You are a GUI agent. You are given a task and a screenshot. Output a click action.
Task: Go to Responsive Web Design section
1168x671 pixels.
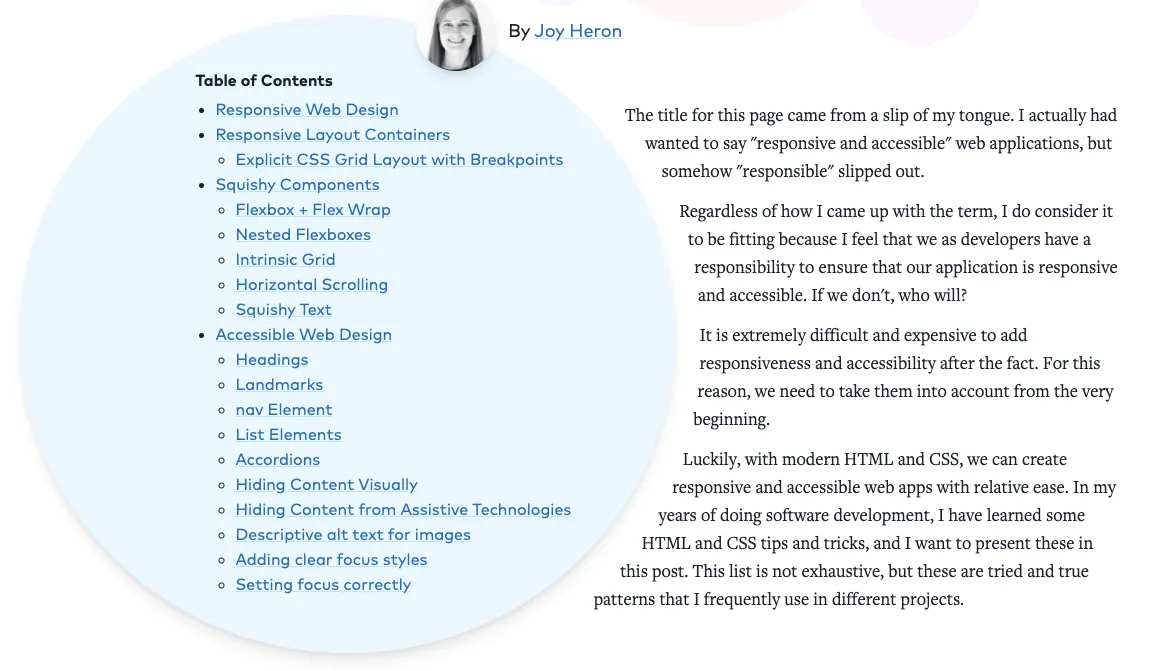[307, 109]
